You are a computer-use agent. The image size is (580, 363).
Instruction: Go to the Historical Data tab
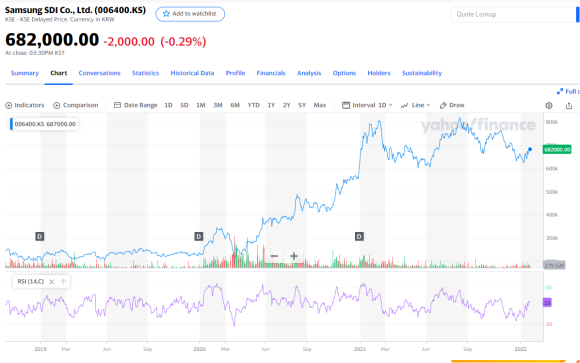coord(192,73)
